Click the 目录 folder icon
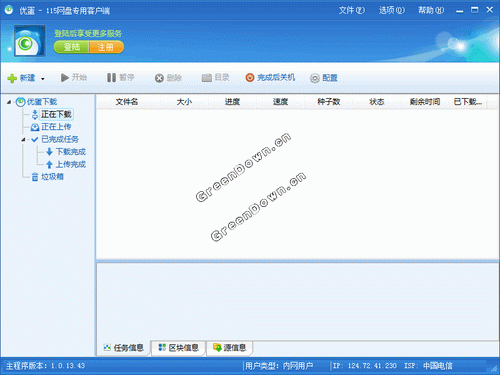500x375 pixels. (x=207, y=78)
